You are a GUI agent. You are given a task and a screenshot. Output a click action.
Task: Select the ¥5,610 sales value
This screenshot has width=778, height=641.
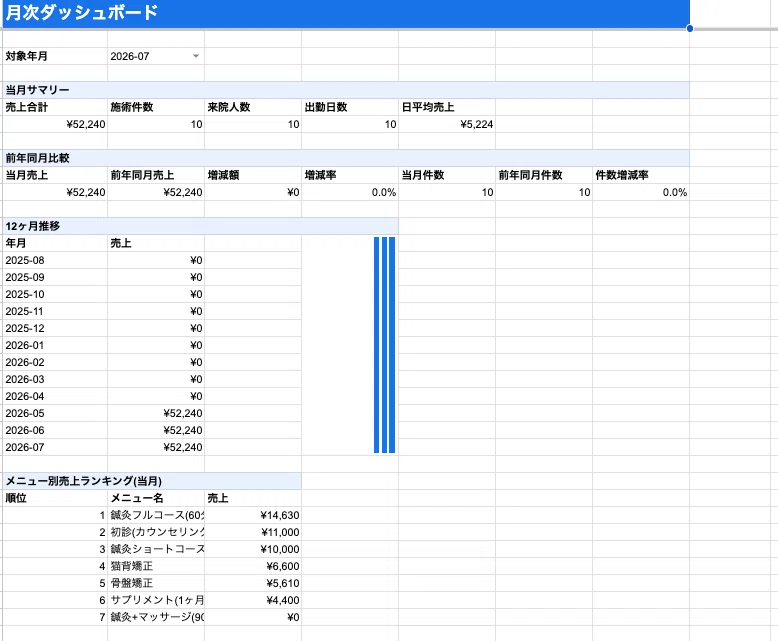point(253,583)
